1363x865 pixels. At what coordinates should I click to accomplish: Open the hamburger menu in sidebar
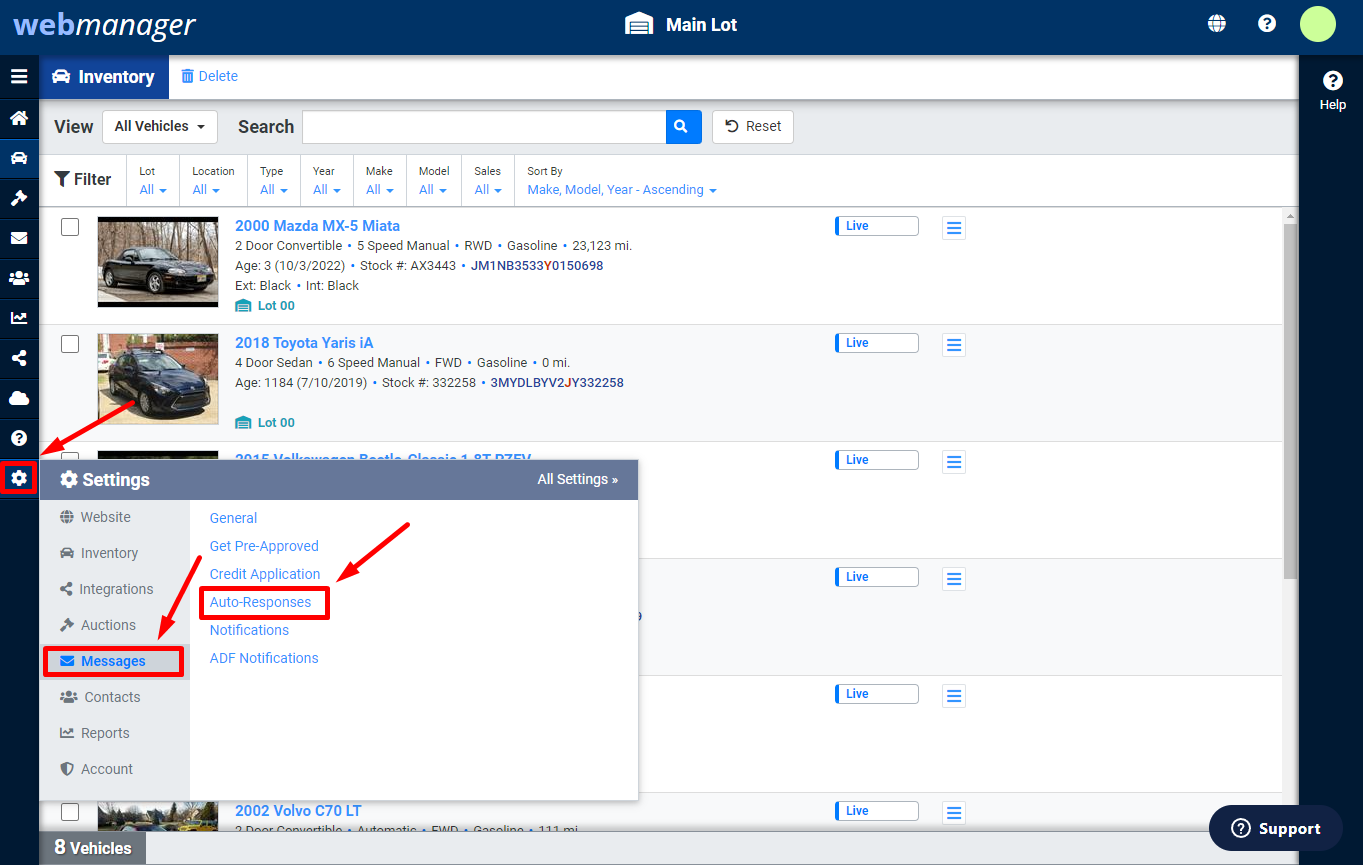tap(19, 77)
